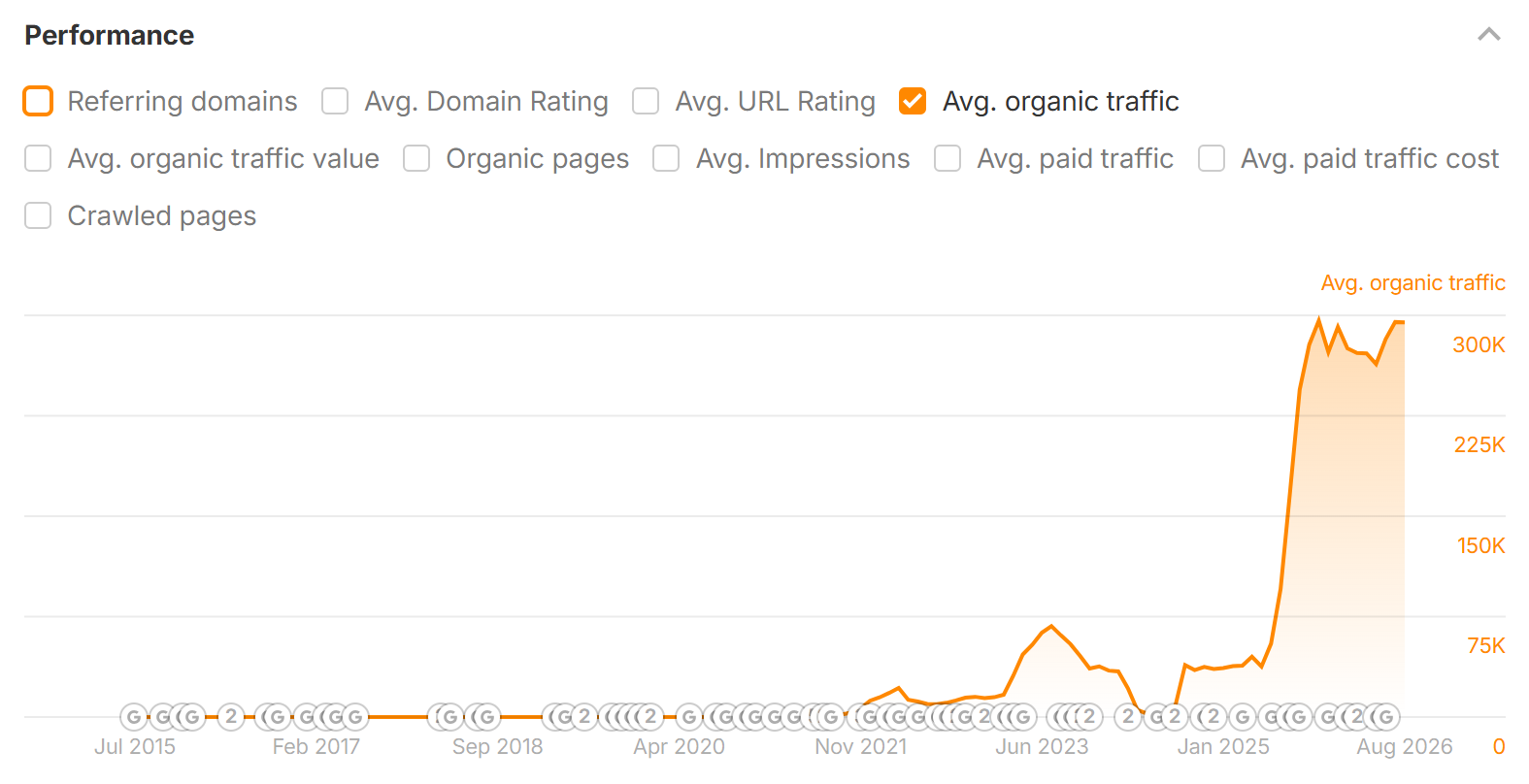Tick the Avg. Domain Rating checkbox
This screenshot has height=784, width=1529.
pyautogui.click(x=335, y=101)
